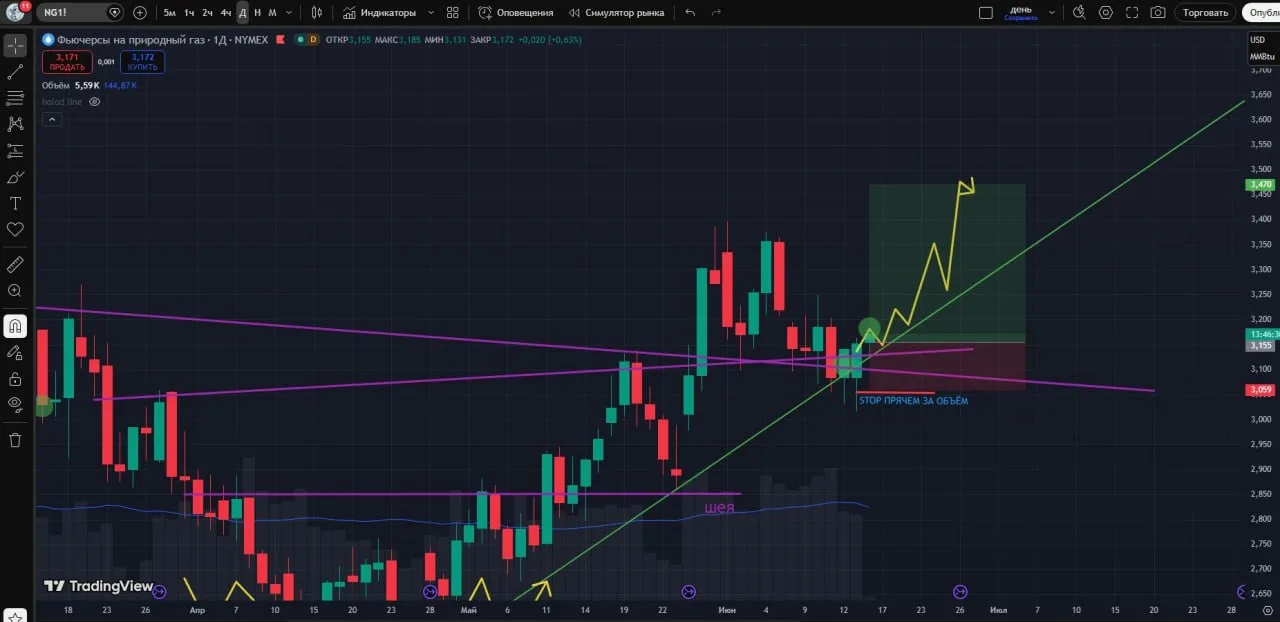Open the patterns drawing tools
Viewport: 1280px width, 622px height.
[x=15, y=124]
